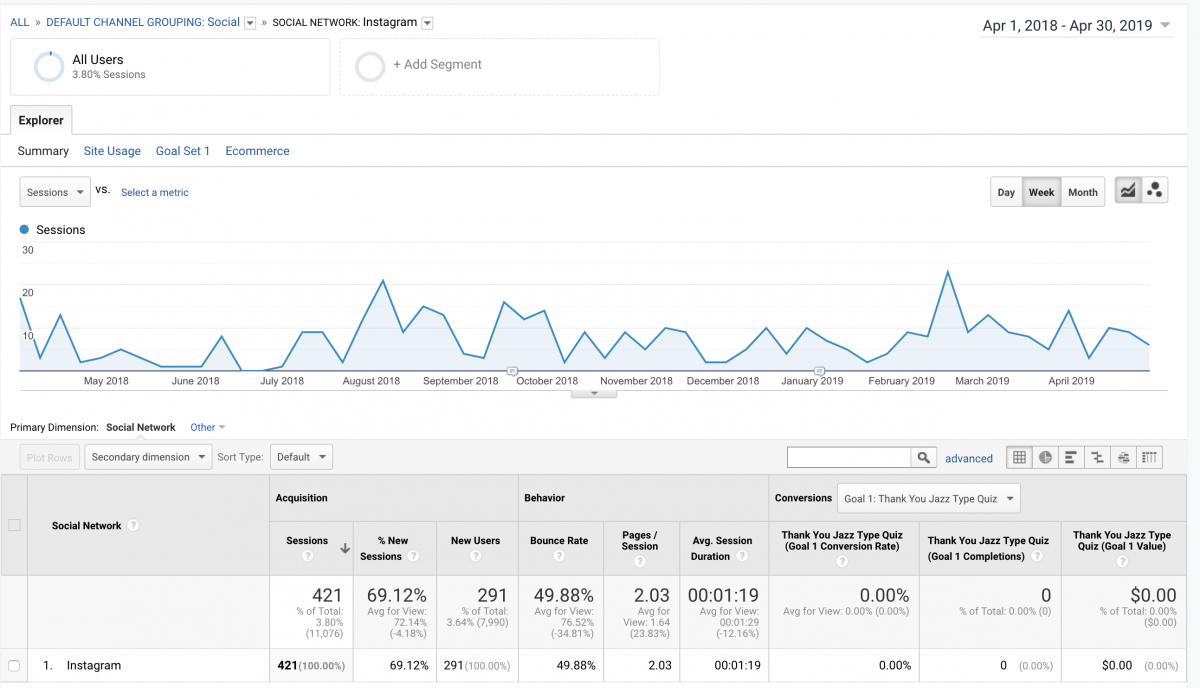1200x688 pixels.
Task: Select the performance bar view icon
Action: click(x=1071, y=458)
